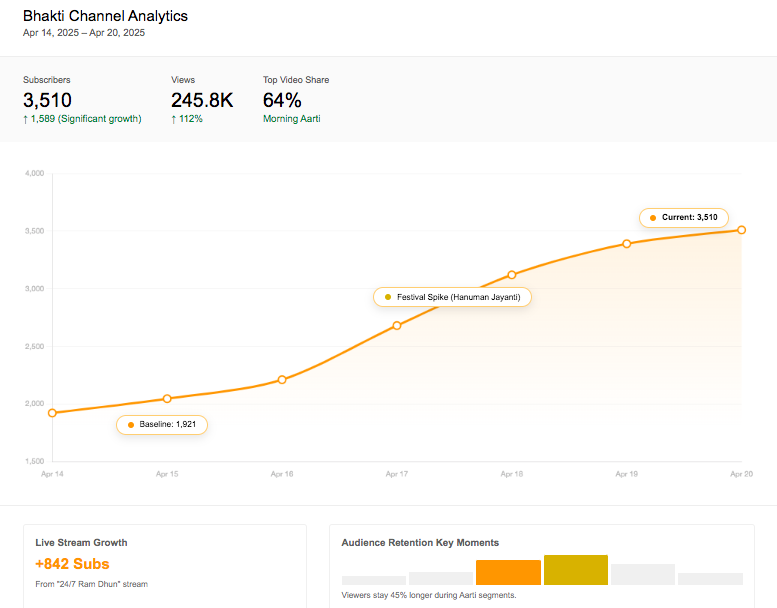
Task: Select the Apr 17 point on the line
Action: tap(397, 326)
